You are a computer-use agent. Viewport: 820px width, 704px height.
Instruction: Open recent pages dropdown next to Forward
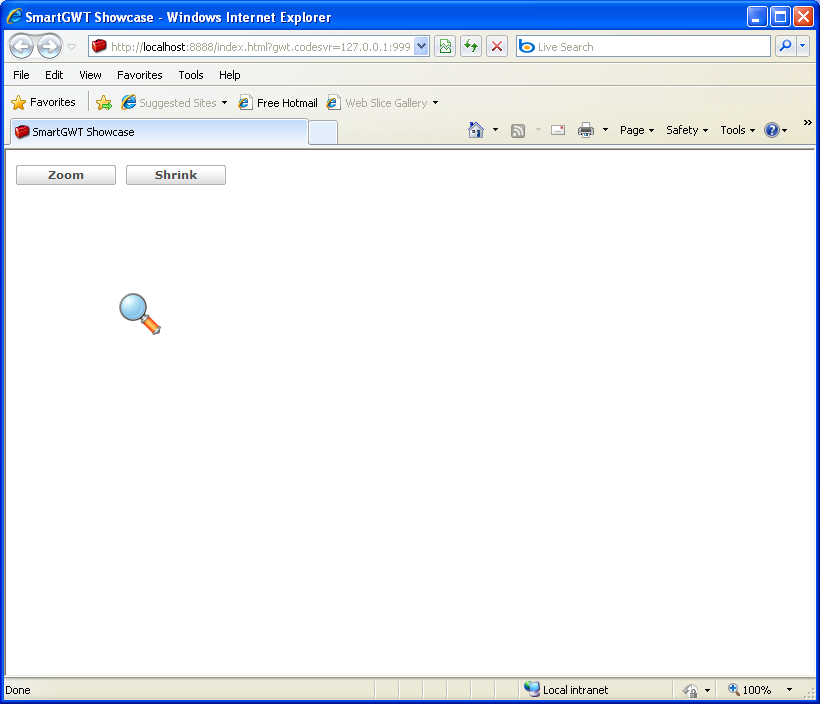72,47
